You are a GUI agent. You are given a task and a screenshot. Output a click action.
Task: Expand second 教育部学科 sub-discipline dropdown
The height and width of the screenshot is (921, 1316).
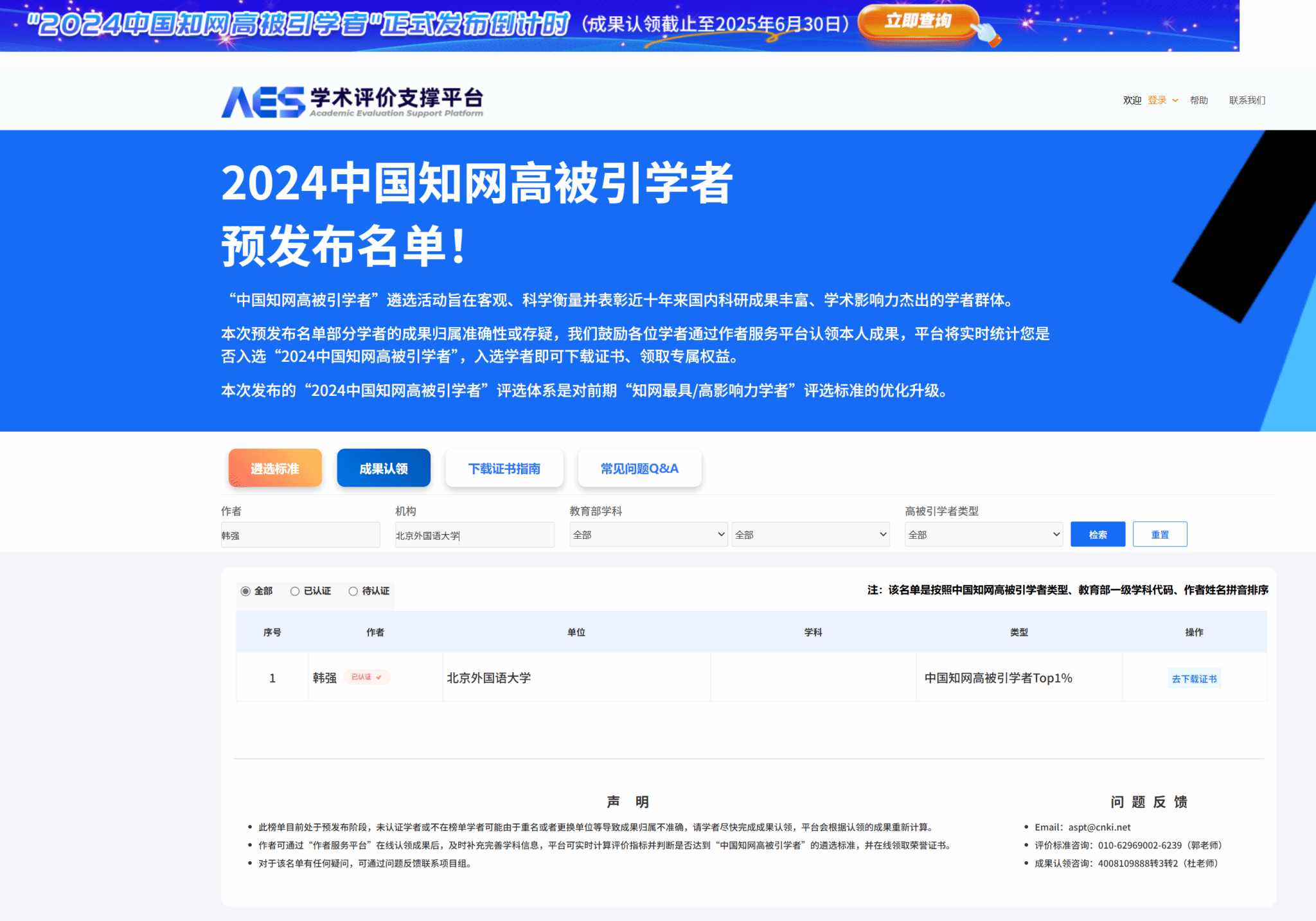tap(810, 535)
